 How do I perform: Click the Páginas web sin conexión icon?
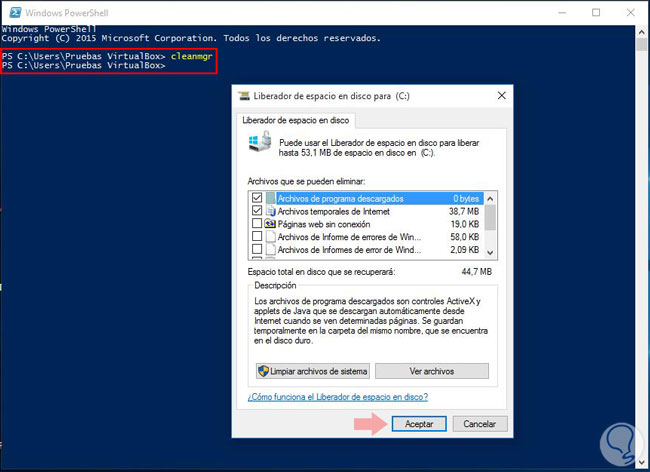click(271, 224)
